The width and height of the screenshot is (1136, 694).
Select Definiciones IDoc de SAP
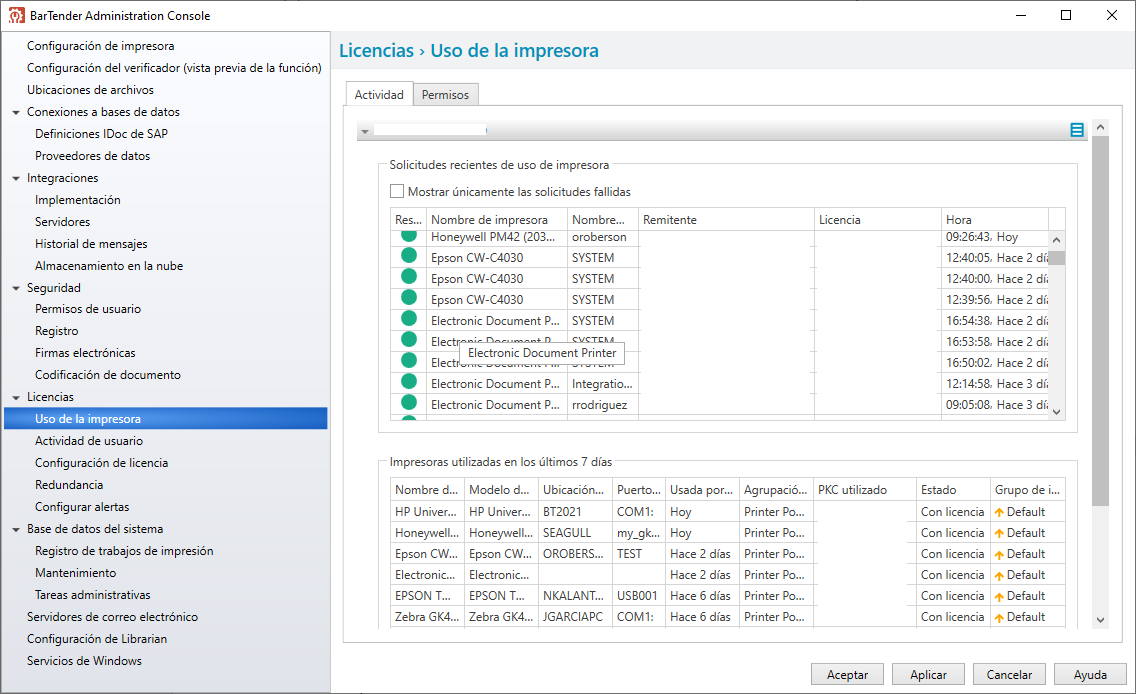tap(101, 133)
